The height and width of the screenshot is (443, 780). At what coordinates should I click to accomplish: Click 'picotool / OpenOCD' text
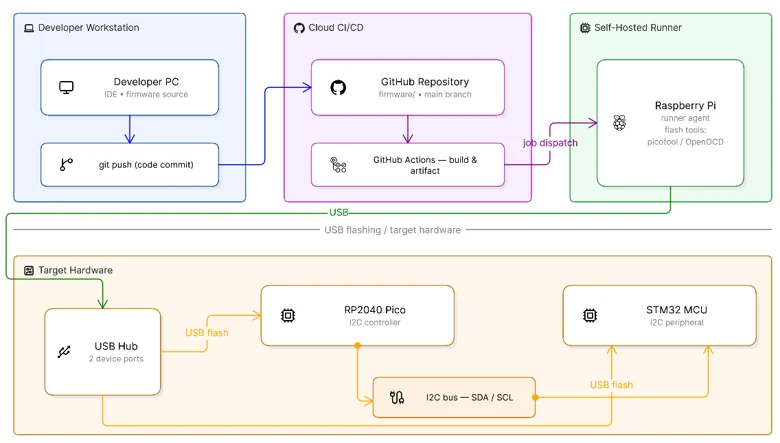click(685, 142)
